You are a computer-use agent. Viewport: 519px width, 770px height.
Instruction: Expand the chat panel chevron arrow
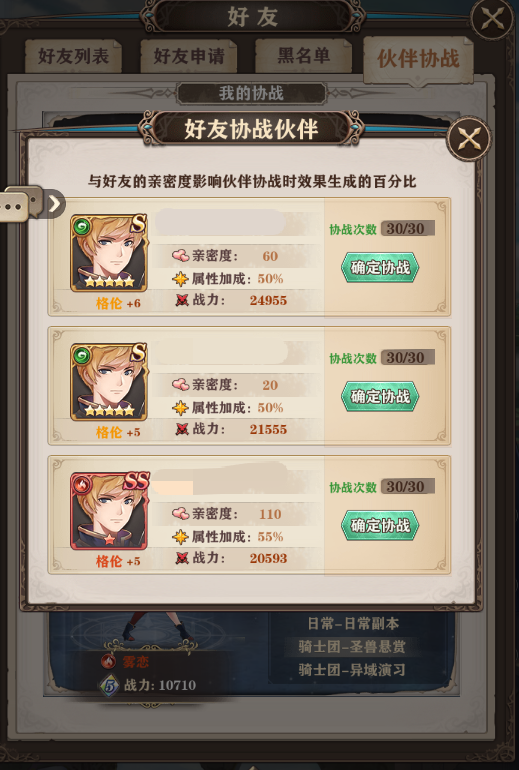(x=55, y=203)
